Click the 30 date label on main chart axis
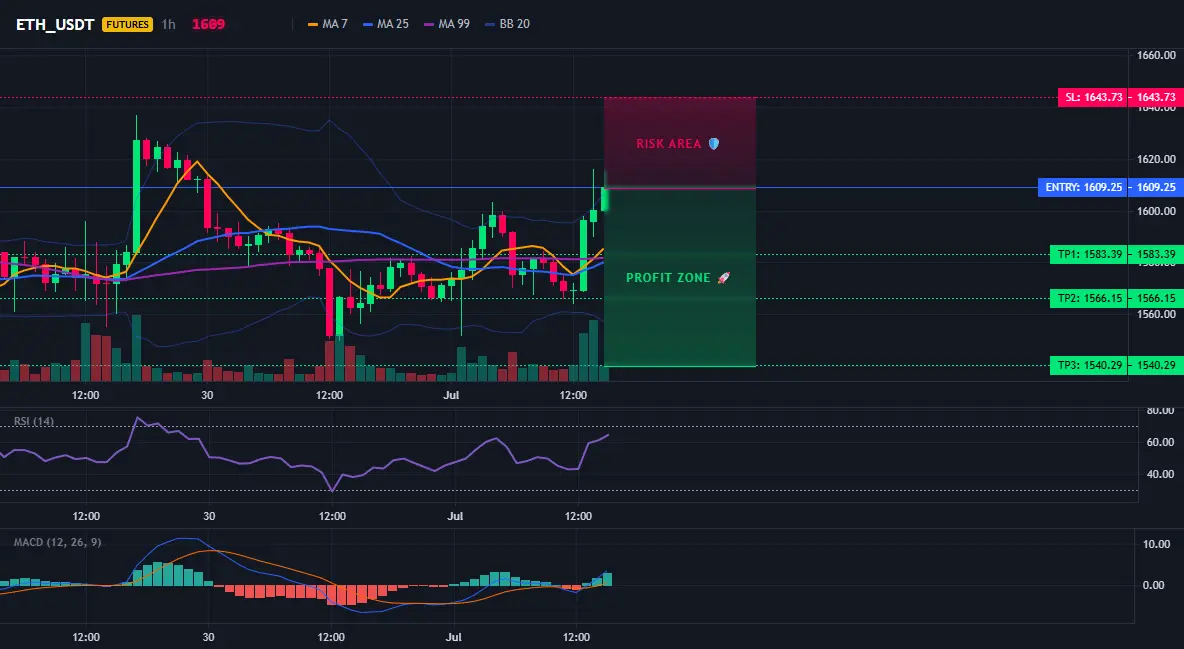The width and height of the screenshot is (1184, 649). tap(208, 395)
